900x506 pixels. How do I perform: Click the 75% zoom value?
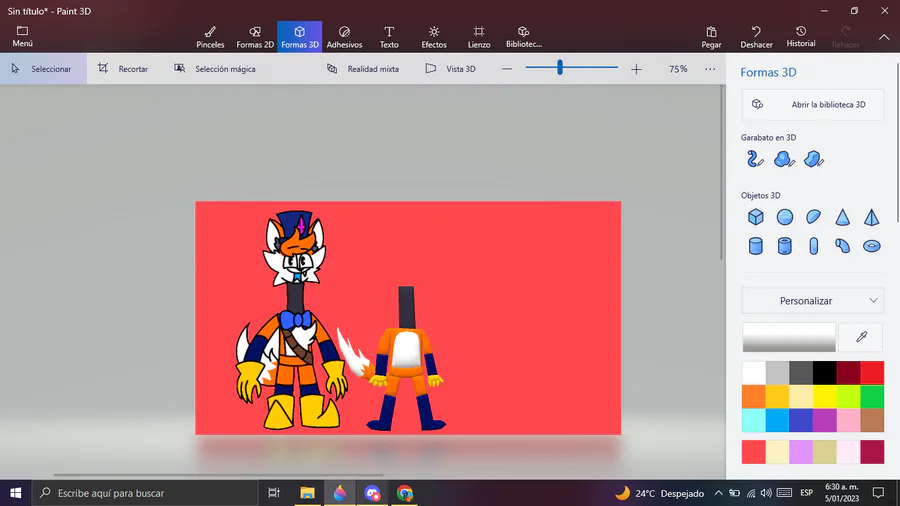[x=678, y=69]
